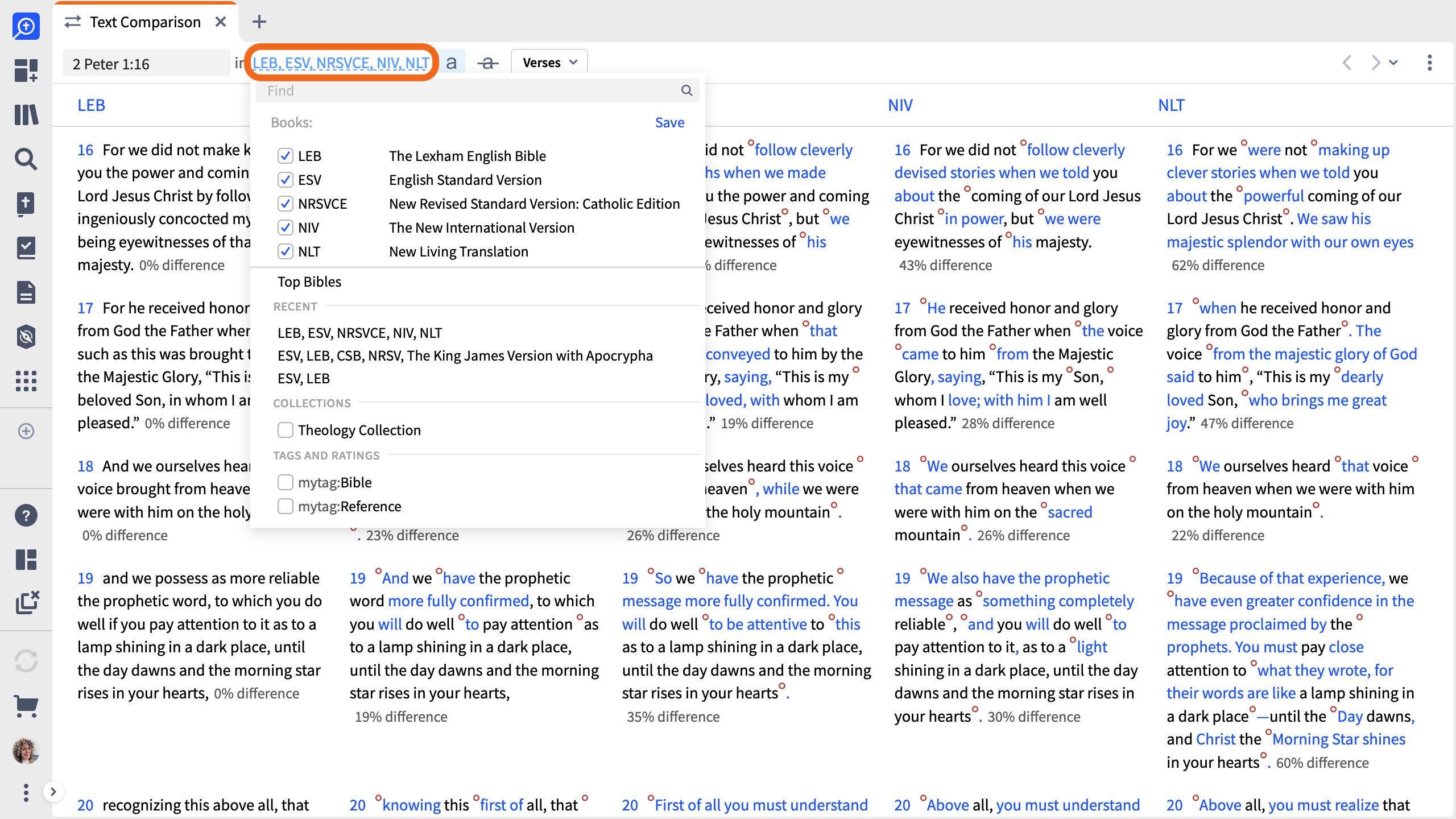Toggle the show differences 'a' icon
The image size is (1456, 819).
pos(452,63)
